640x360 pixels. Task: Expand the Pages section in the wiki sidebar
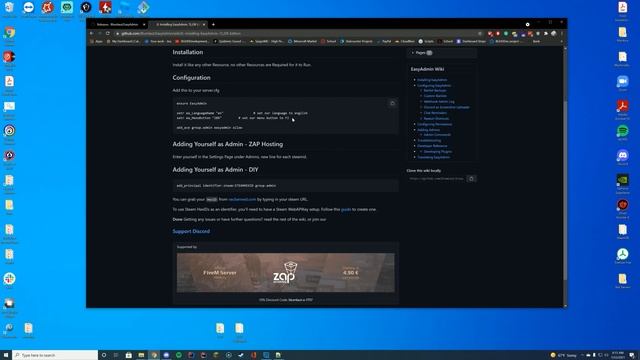tap(422, 53)
